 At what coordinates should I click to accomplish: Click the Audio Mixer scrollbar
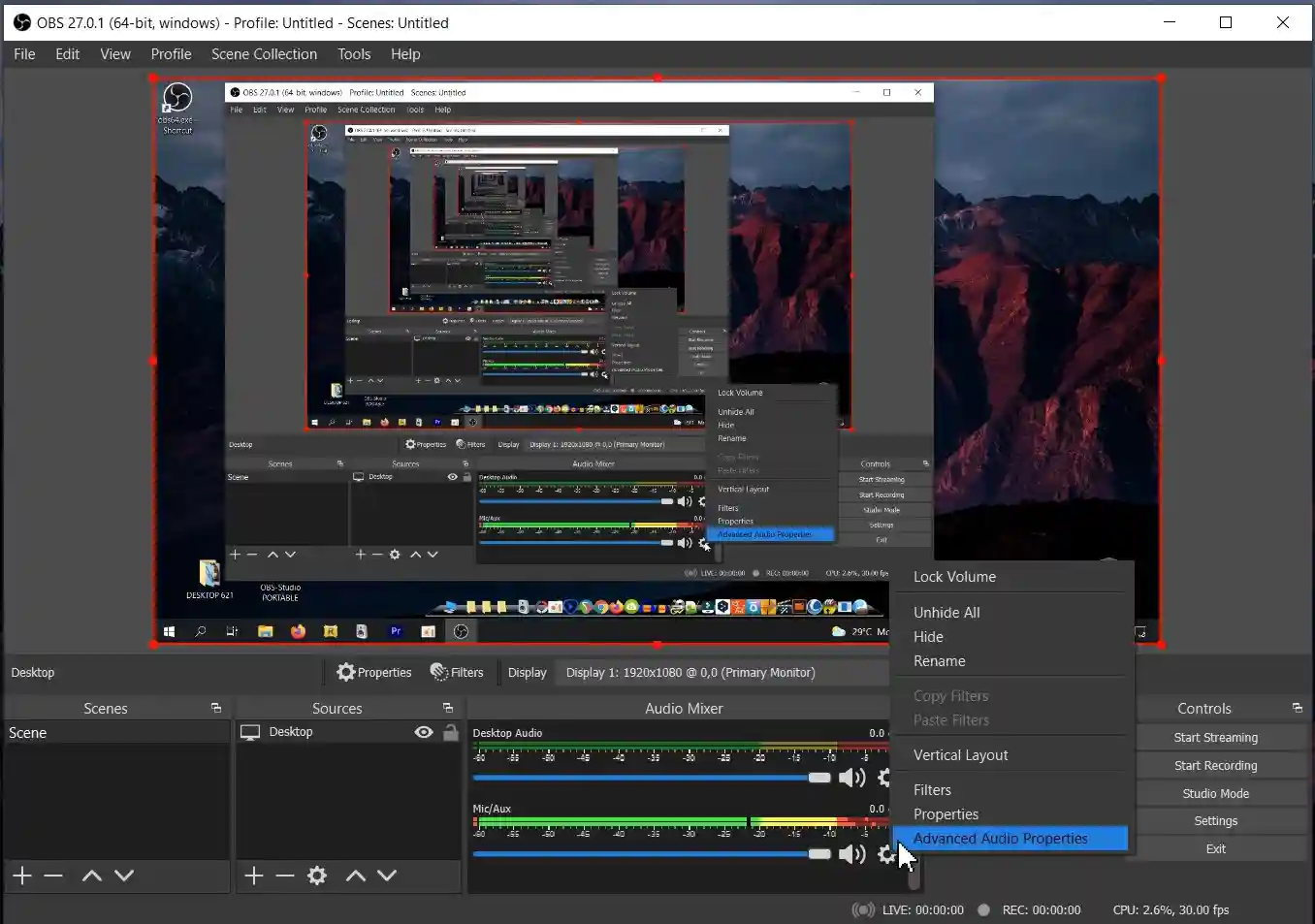914,877
